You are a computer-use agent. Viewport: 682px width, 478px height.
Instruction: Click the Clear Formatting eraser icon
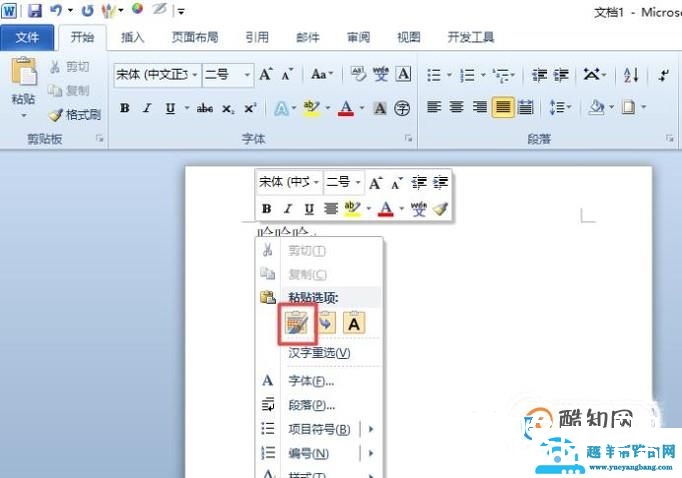(x=358, y=75)
